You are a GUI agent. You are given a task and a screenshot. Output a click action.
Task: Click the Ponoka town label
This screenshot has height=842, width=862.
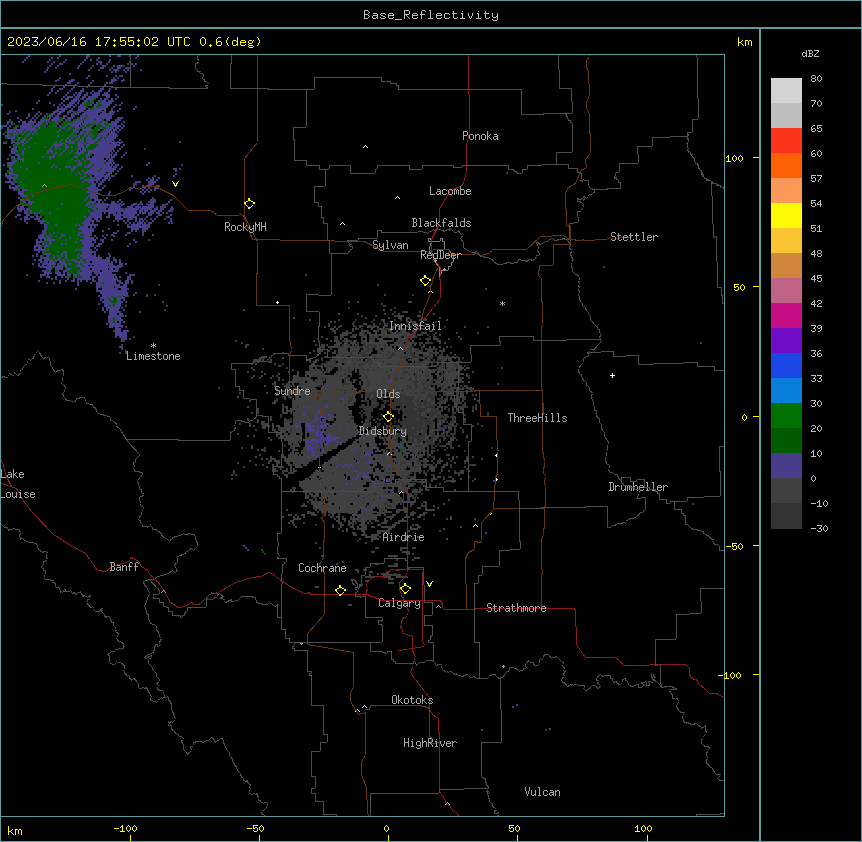(480, 136)
